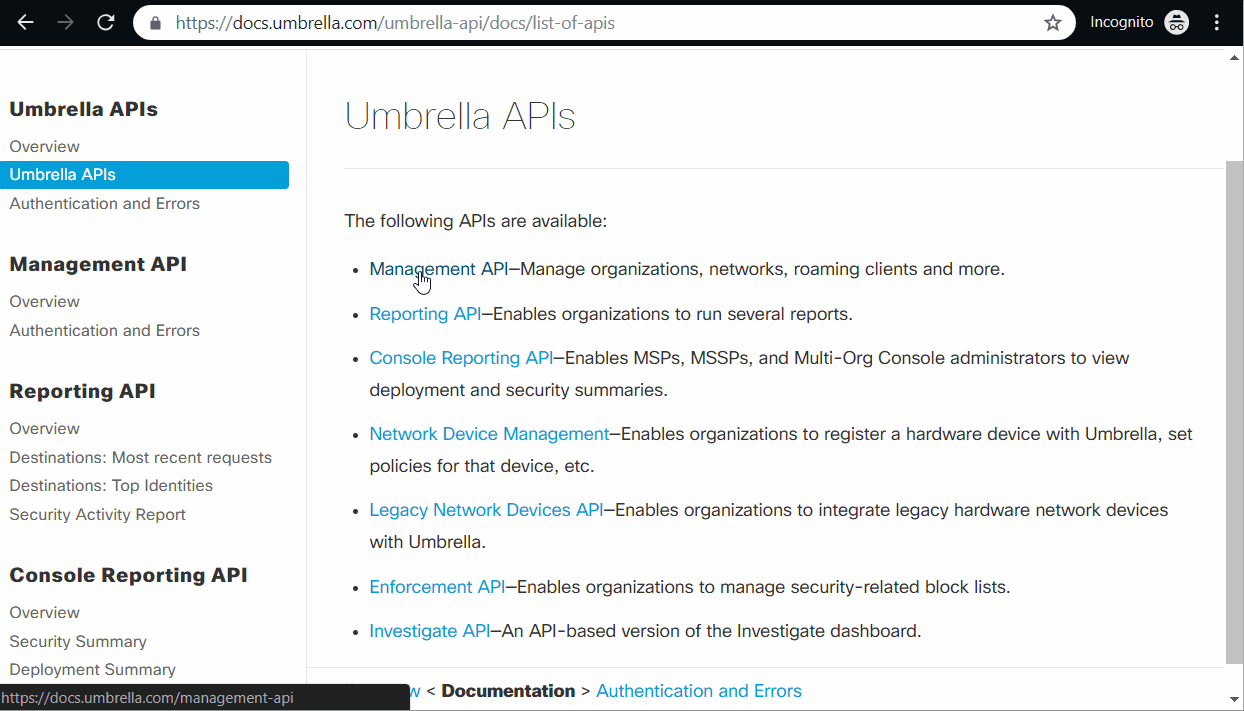Select Security Activity Report in sidebar

point(97,514)
